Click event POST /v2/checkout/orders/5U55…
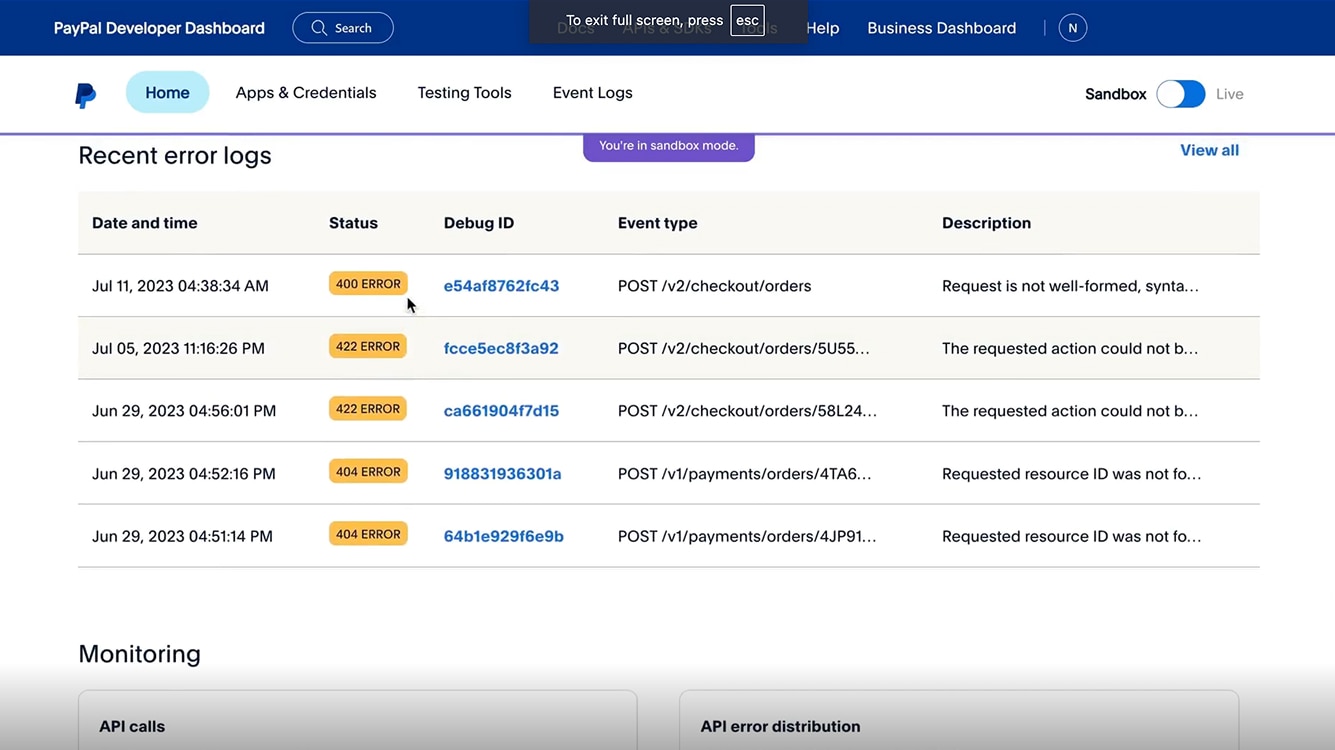The height and width of the screenshot is (750, 1335). point(743,348)
